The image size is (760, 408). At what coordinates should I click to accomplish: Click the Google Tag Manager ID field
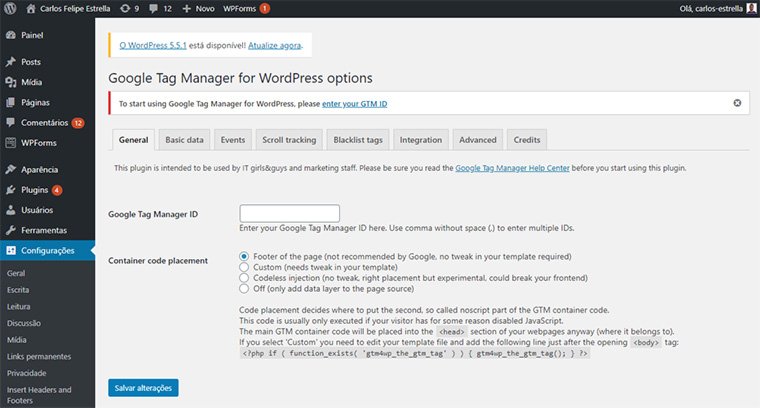coord(289,213)
